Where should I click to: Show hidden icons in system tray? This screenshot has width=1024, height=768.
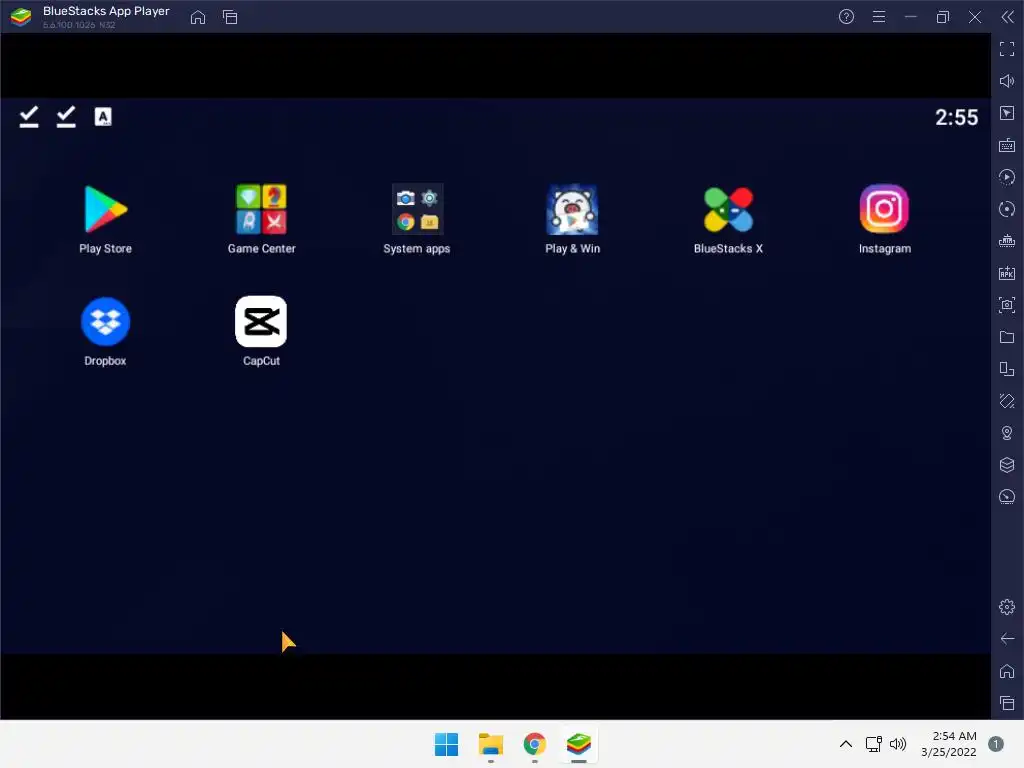846,744
